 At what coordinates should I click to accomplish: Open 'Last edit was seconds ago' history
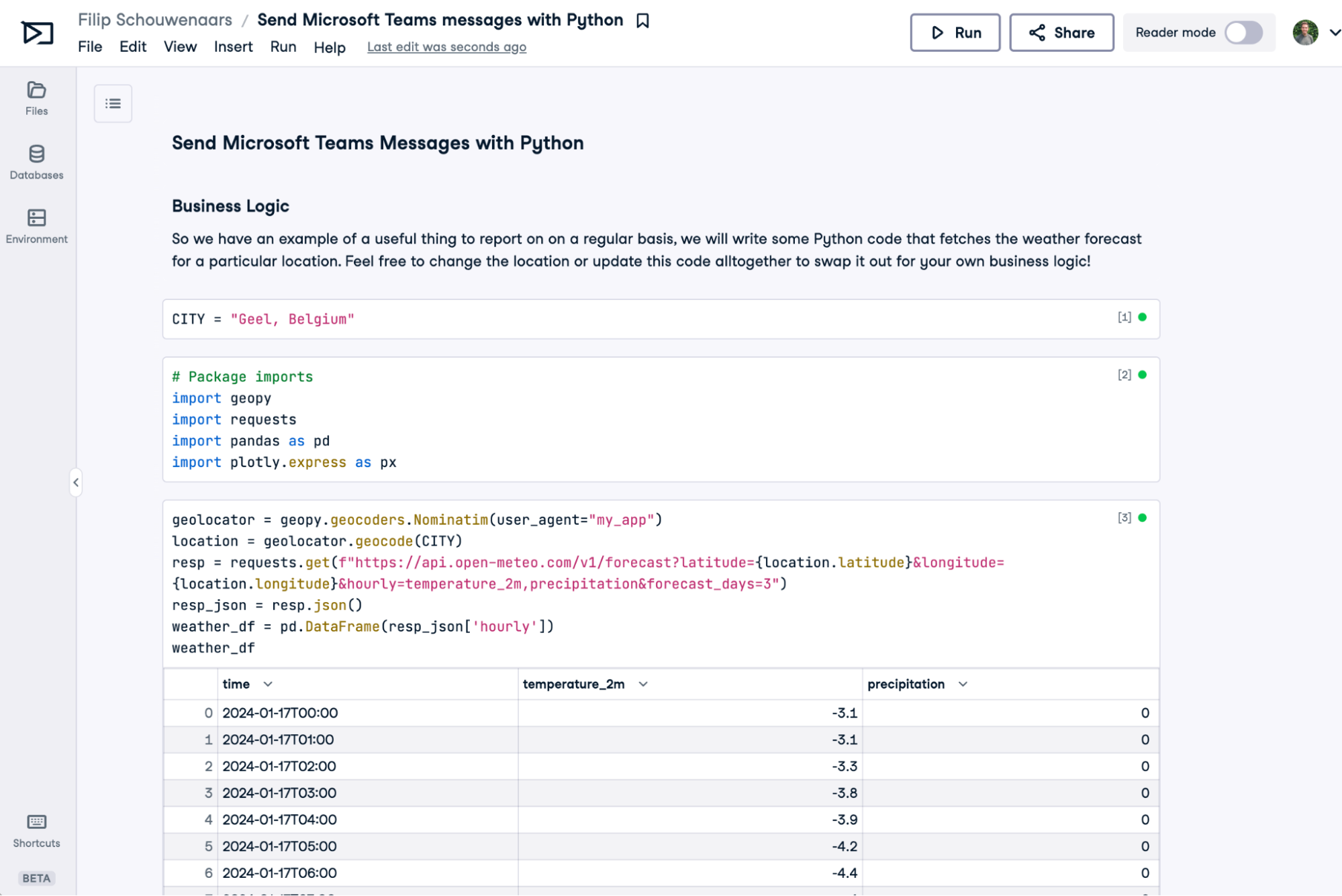pos(446,47)
